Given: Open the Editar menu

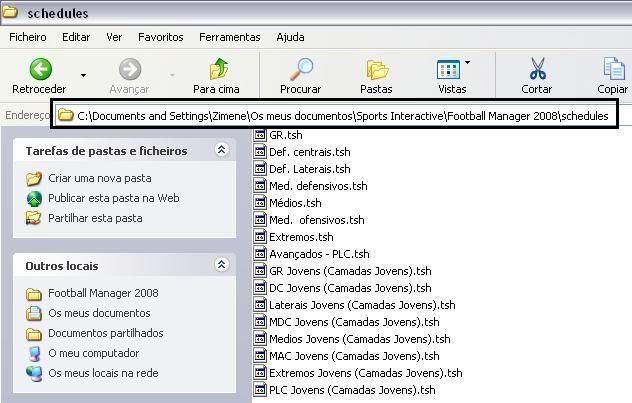Looking at the screenshot, I should [x=76, y=37].
